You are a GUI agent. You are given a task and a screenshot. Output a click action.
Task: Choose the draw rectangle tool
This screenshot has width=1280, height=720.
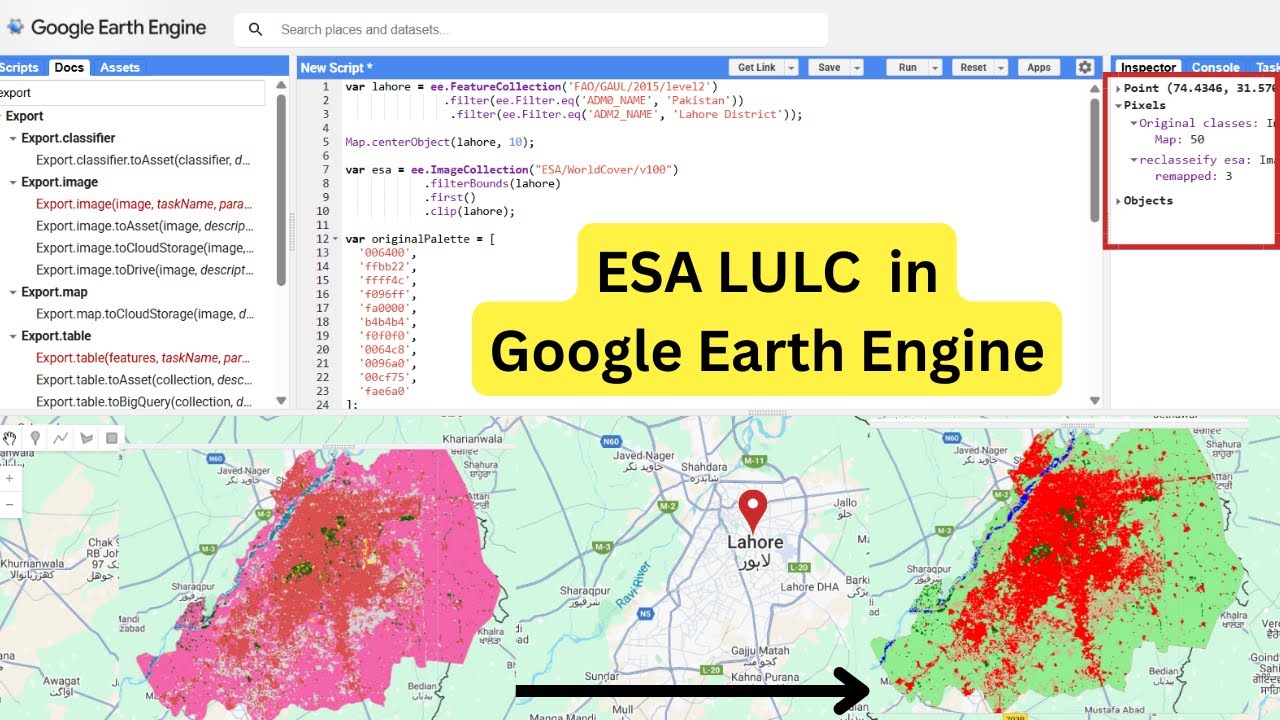pos(111,438)
